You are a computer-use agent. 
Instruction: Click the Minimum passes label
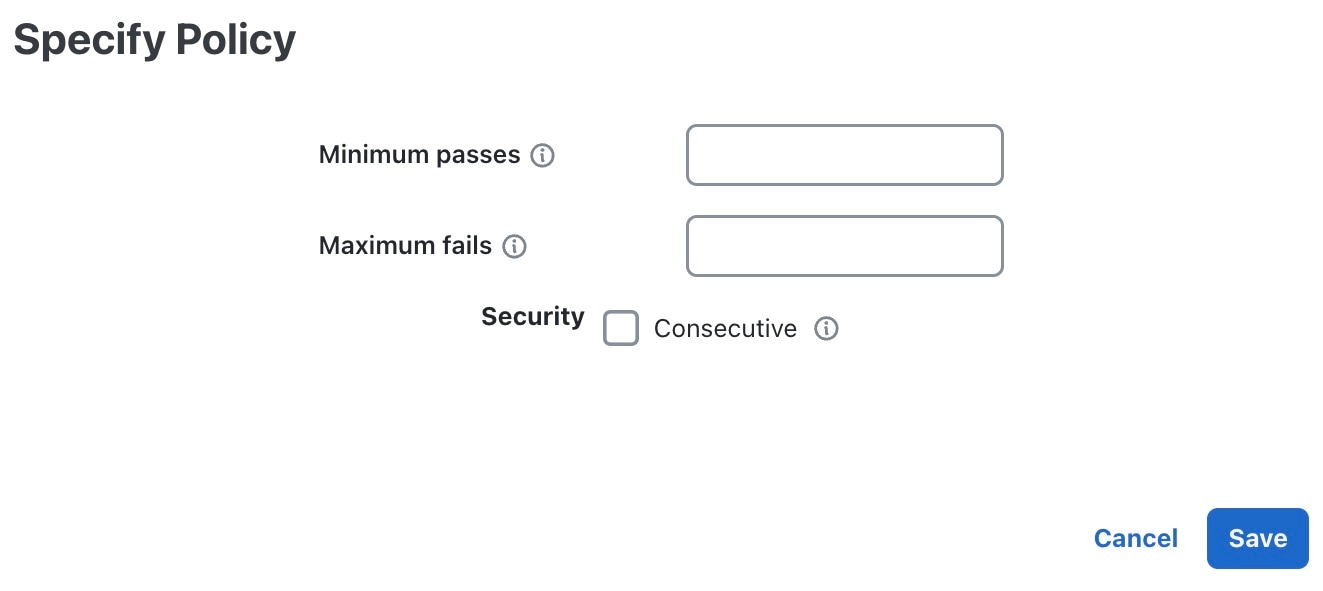click(x=420, y=155)
